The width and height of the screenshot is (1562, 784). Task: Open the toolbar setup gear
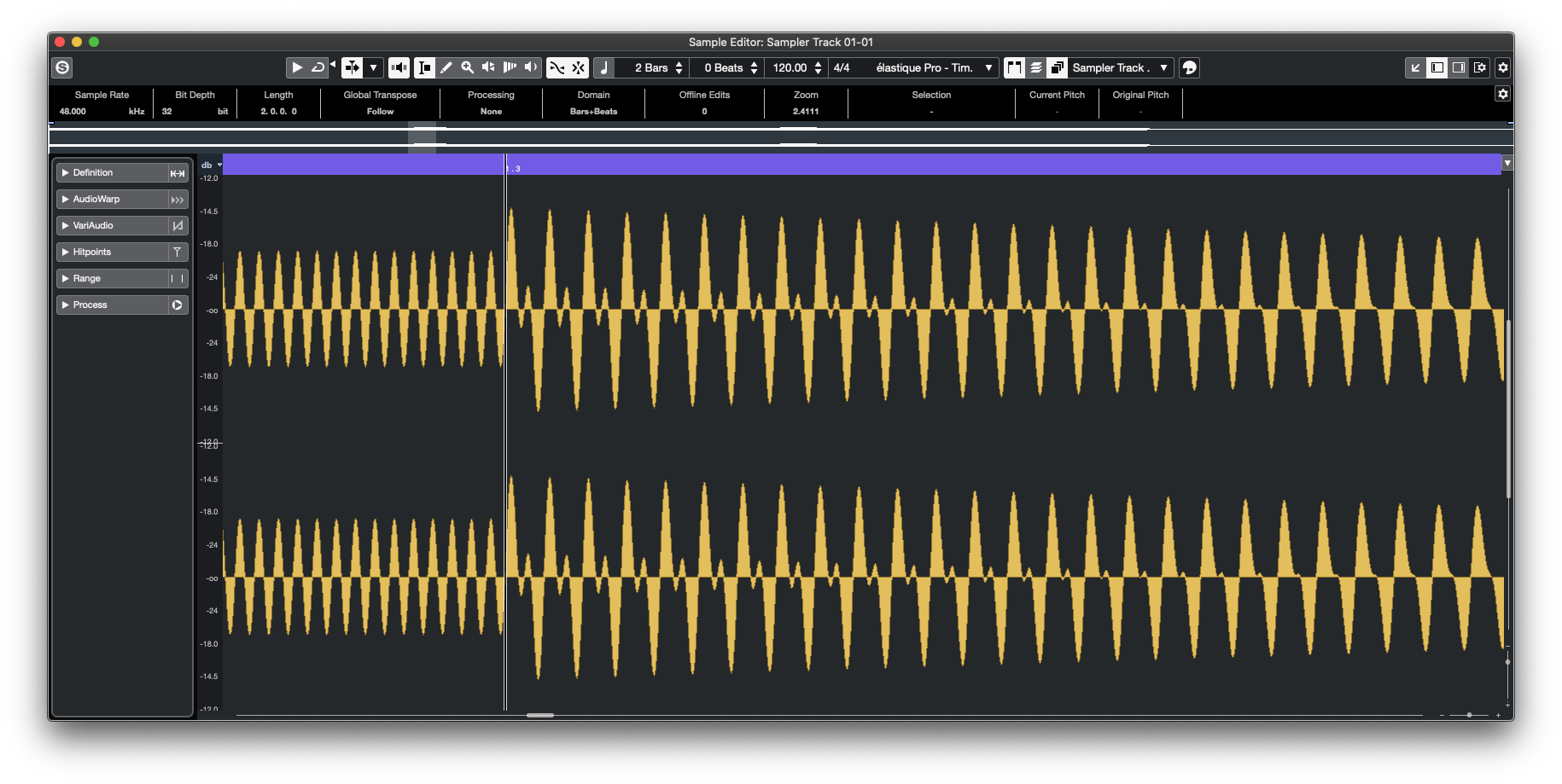click(x=1503, y=67)
